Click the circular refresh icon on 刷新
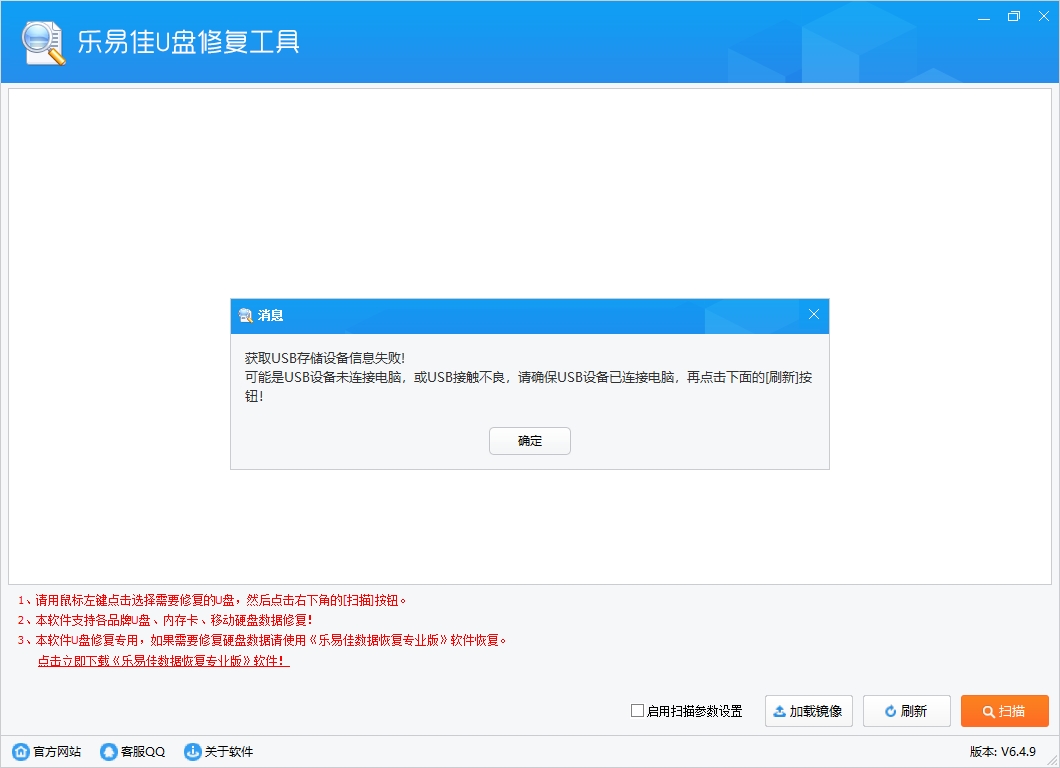This screenshot has height=768, width=1060. 889,711
